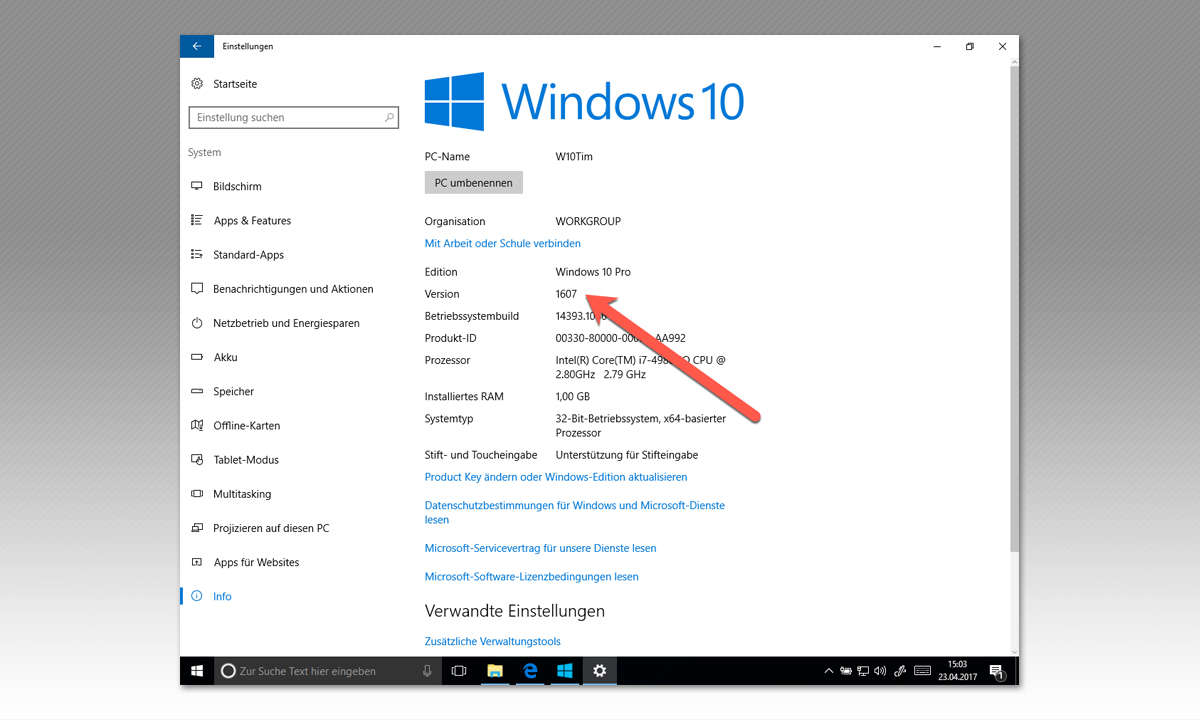Open Datenschutzbestimmungen für Windows link
Screen dimensions: 1200x720
pos(575,512)
